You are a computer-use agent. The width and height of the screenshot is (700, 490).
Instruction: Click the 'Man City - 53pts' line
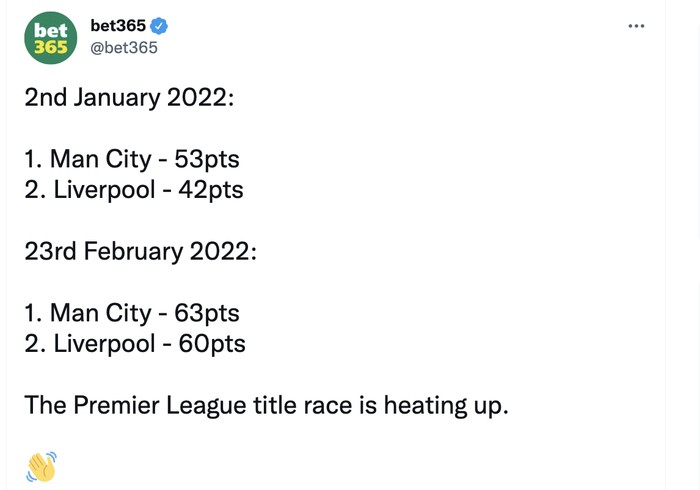point(132,160)
